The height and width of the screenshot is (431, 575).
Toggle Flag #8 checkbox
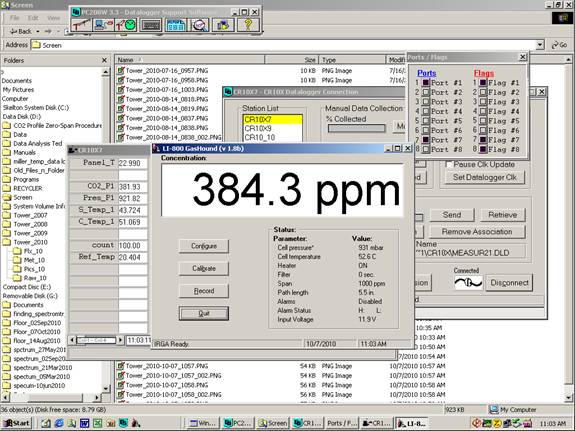click(x=483, y=149)
